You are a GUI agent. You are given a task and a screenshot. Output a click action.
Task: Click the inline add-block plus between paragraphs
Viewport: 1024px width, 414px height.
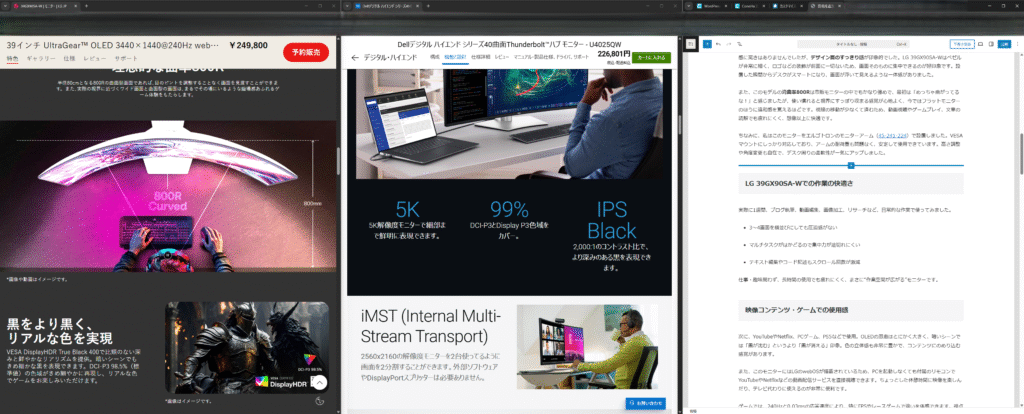(x=851, y=166)
